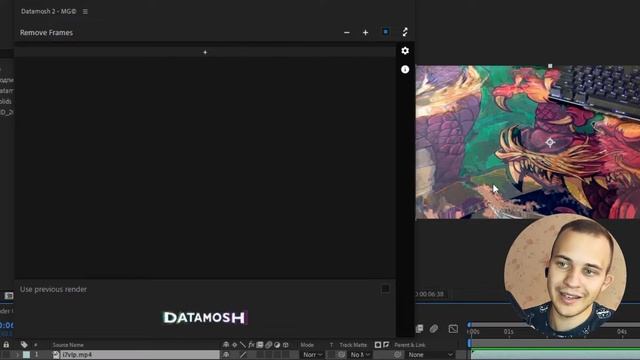Click the Remove Frames section title
Image resolution: width=640 pixels, height=360 pixels.
click(x=46, y=33)
